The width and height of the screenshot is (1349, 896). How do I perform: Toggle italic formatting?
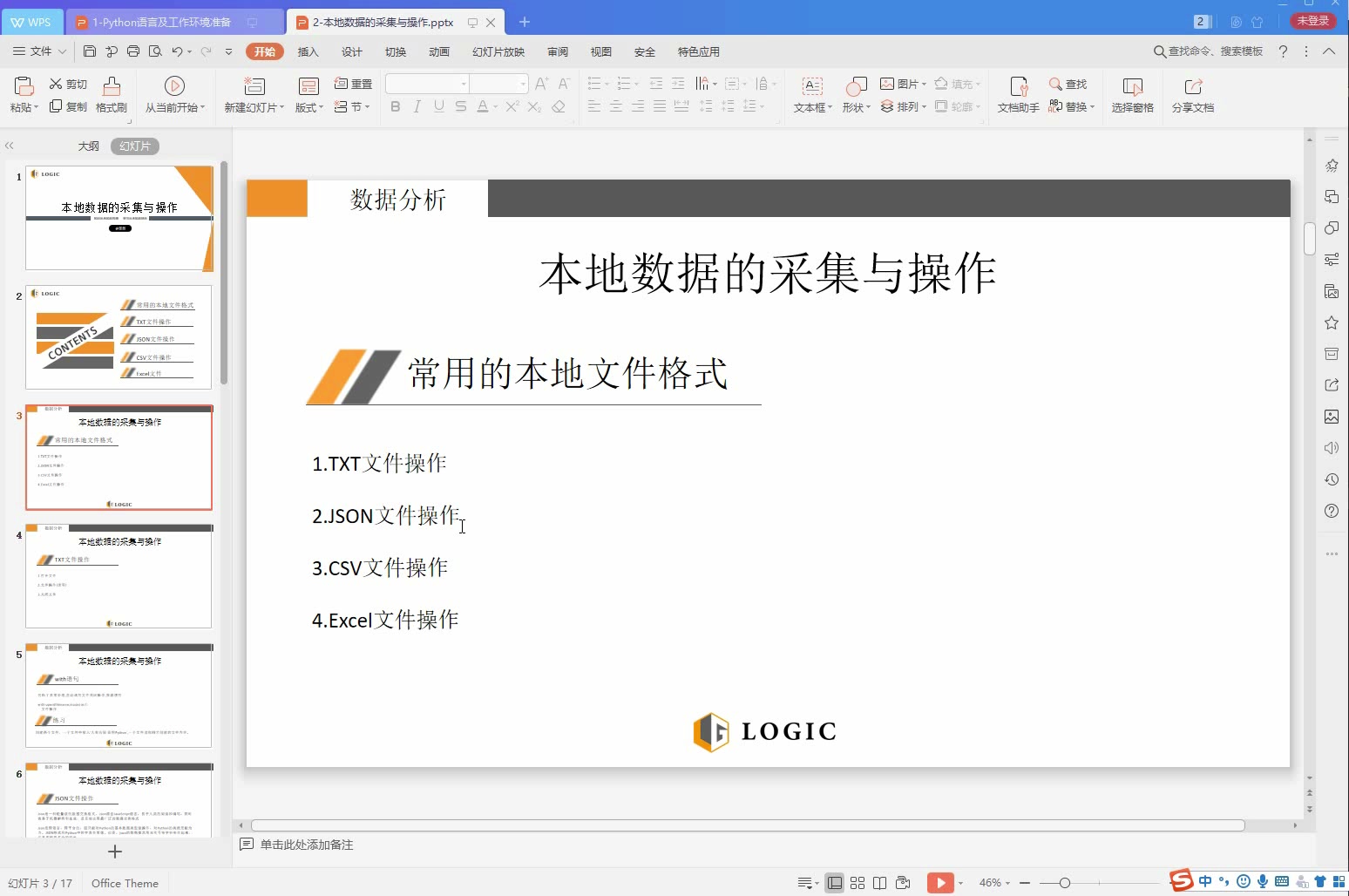tap(417, 106)
